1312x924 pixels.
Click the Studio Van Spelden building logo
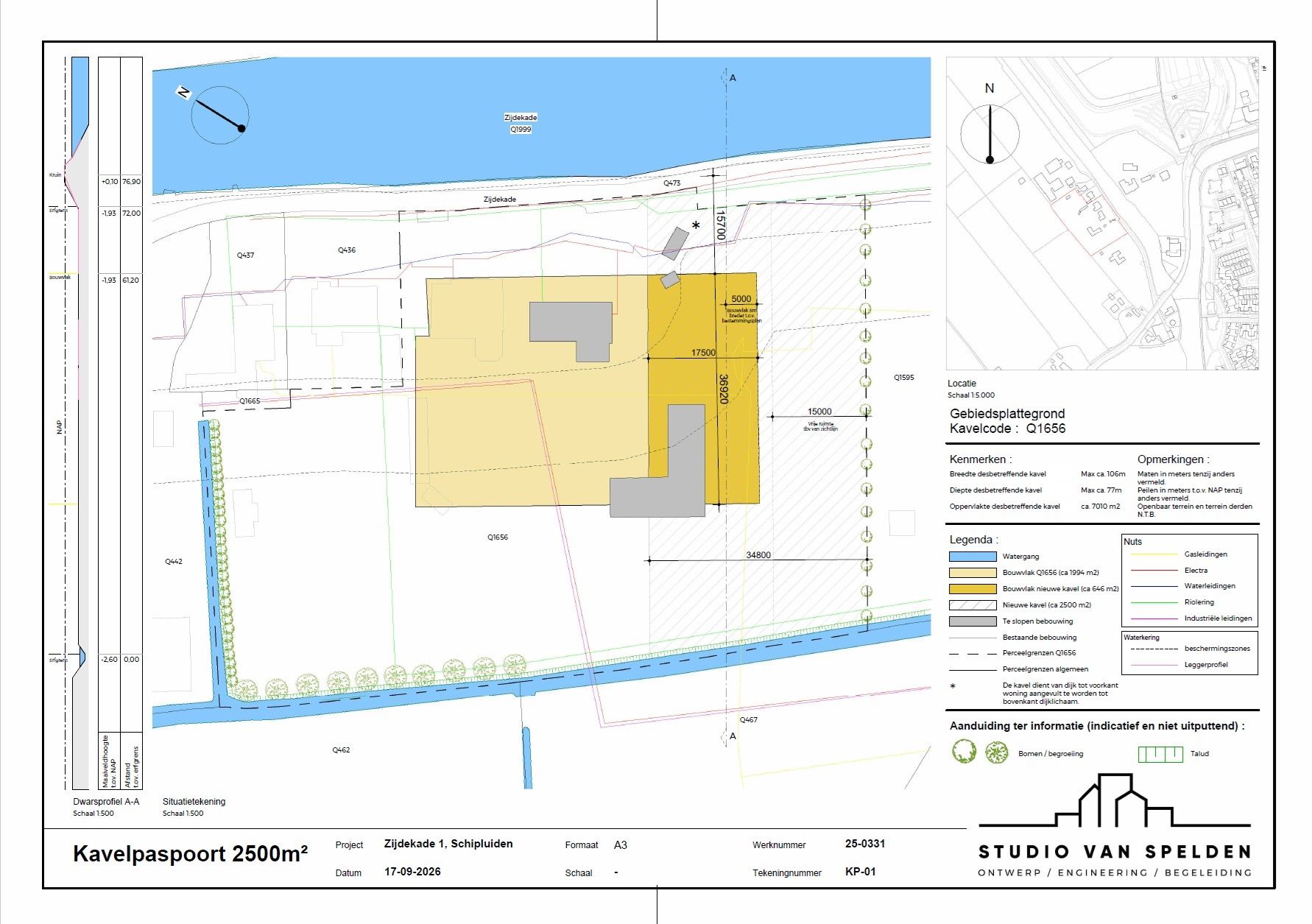click(1115, 800)
